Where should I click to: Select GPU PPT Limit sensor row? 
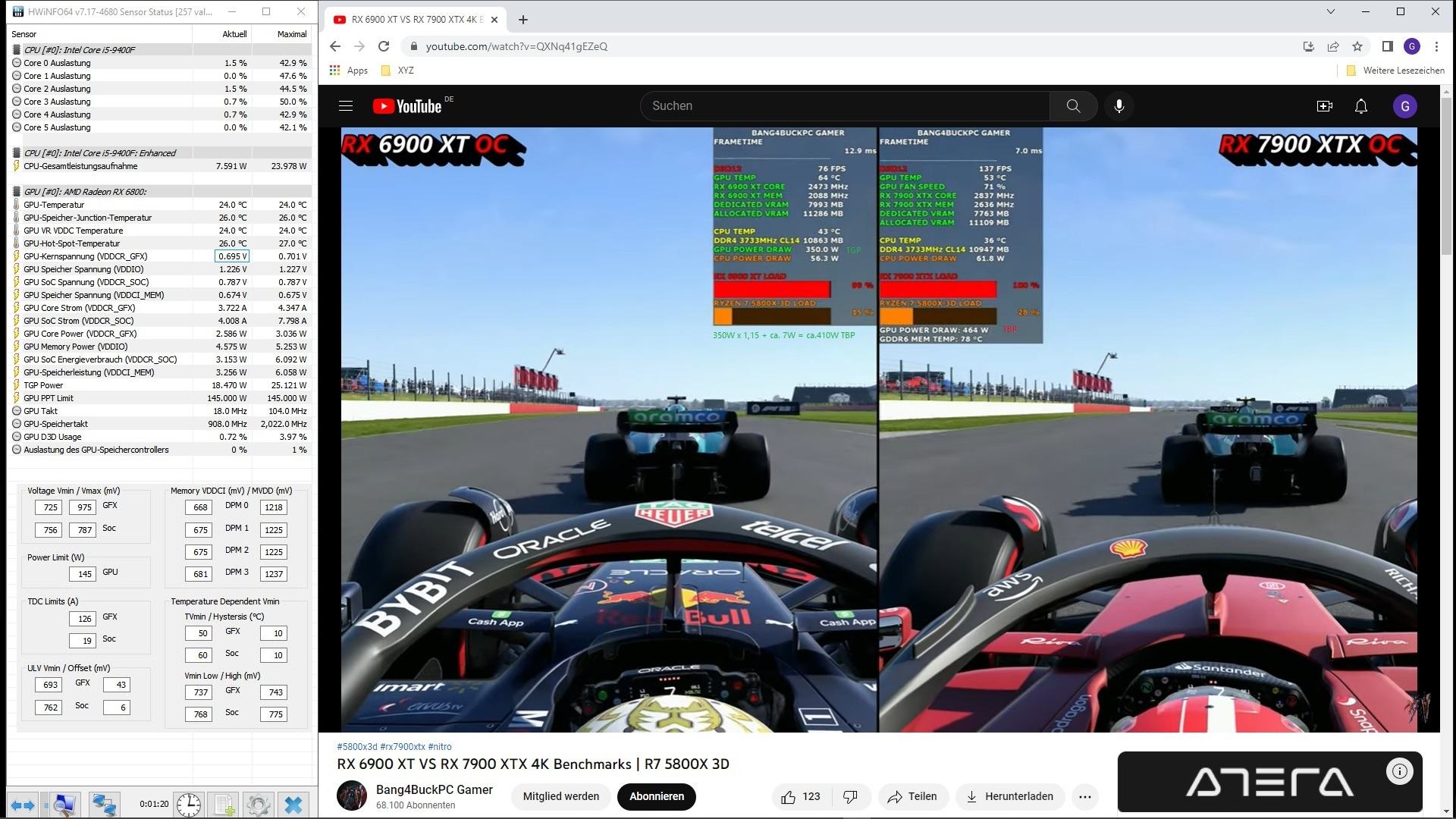click(160, 398)
